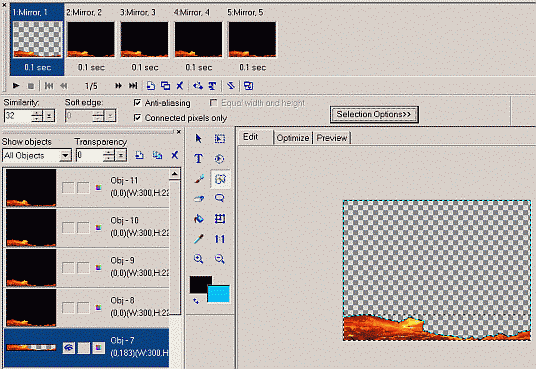Viewport: 536px width, 369px height.
Task: Select the Fill (paint bucket) tool
Action: (x=199, y=219)
